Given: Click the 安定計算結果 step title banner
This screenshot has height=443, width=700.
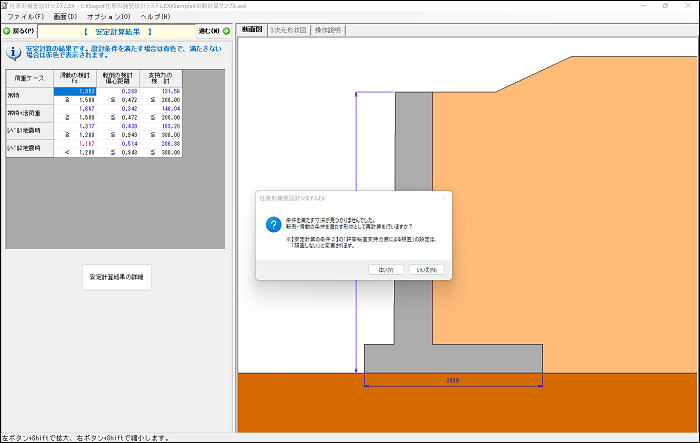Looking at the screenshot, I should pos(117,32).
